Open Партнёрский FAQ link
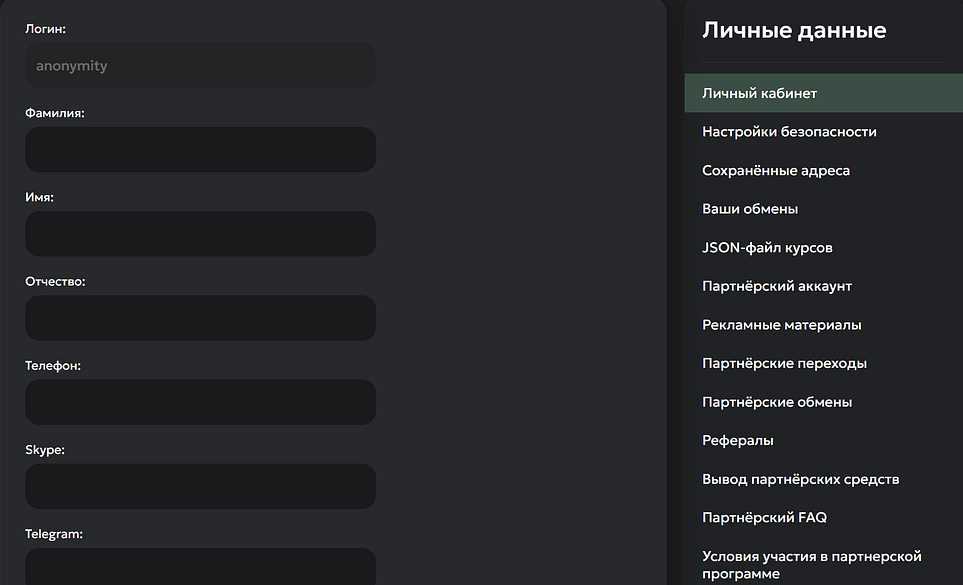 point(764,518)
